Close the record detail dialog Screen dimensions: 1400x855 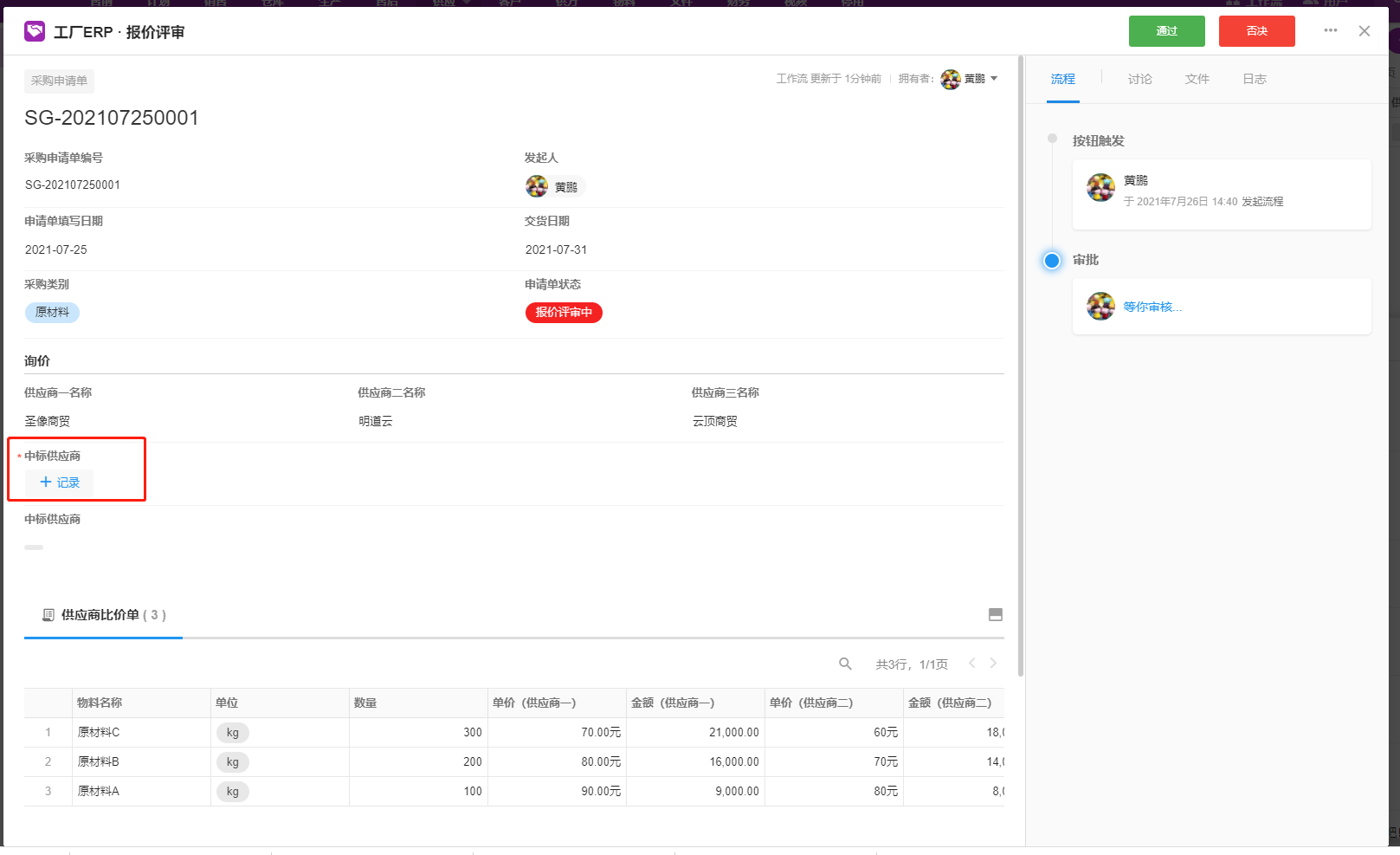point(1365,31)
